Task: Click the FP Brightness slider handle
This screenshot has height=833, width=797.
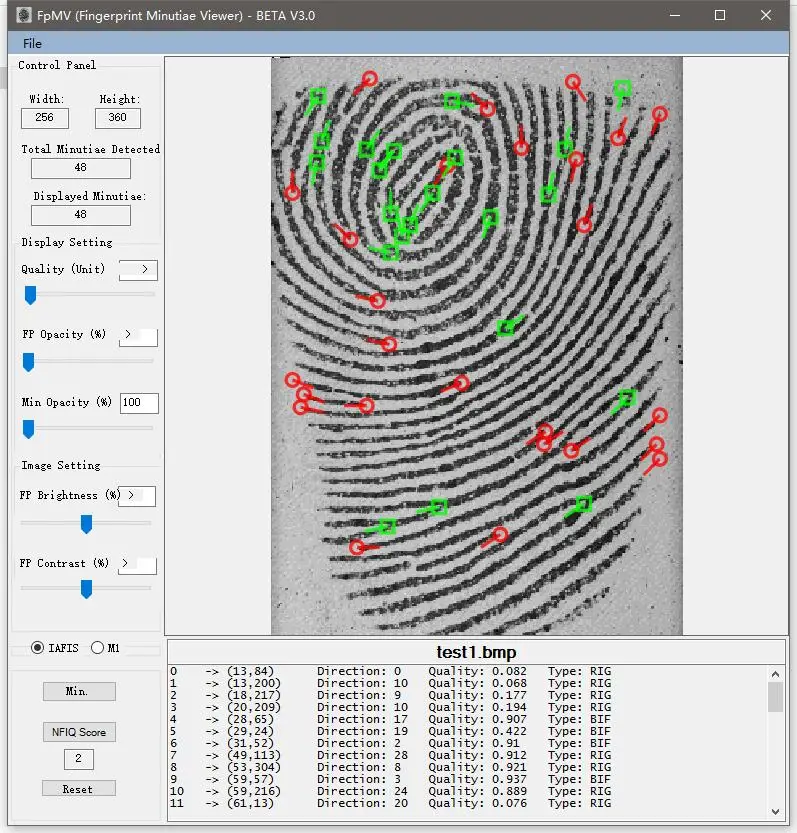Action: coord(87,523)
